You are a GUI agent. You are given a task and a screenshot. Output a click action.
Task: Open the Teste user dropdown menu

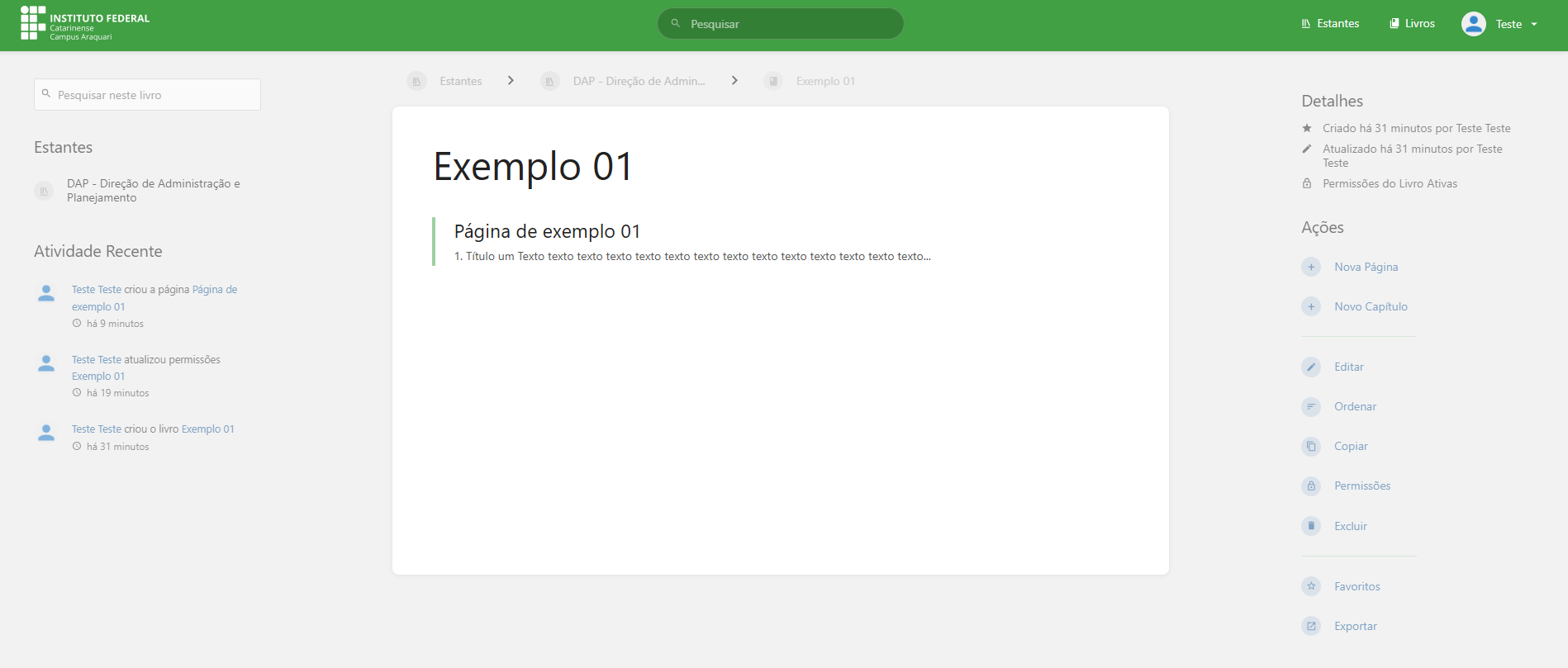pyautogui.click(x=1500, y=24)
